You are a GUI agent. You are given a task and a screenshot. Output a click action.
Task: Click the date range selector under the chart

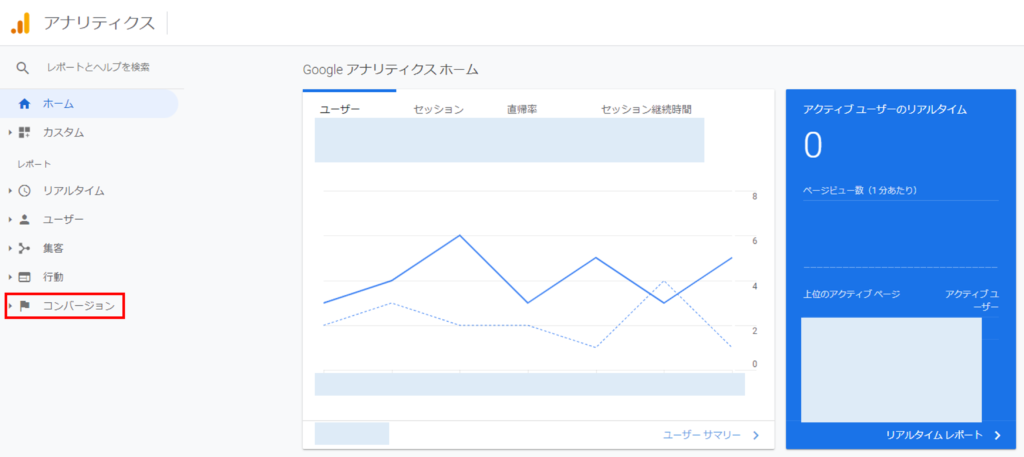(x=351, y=433)
